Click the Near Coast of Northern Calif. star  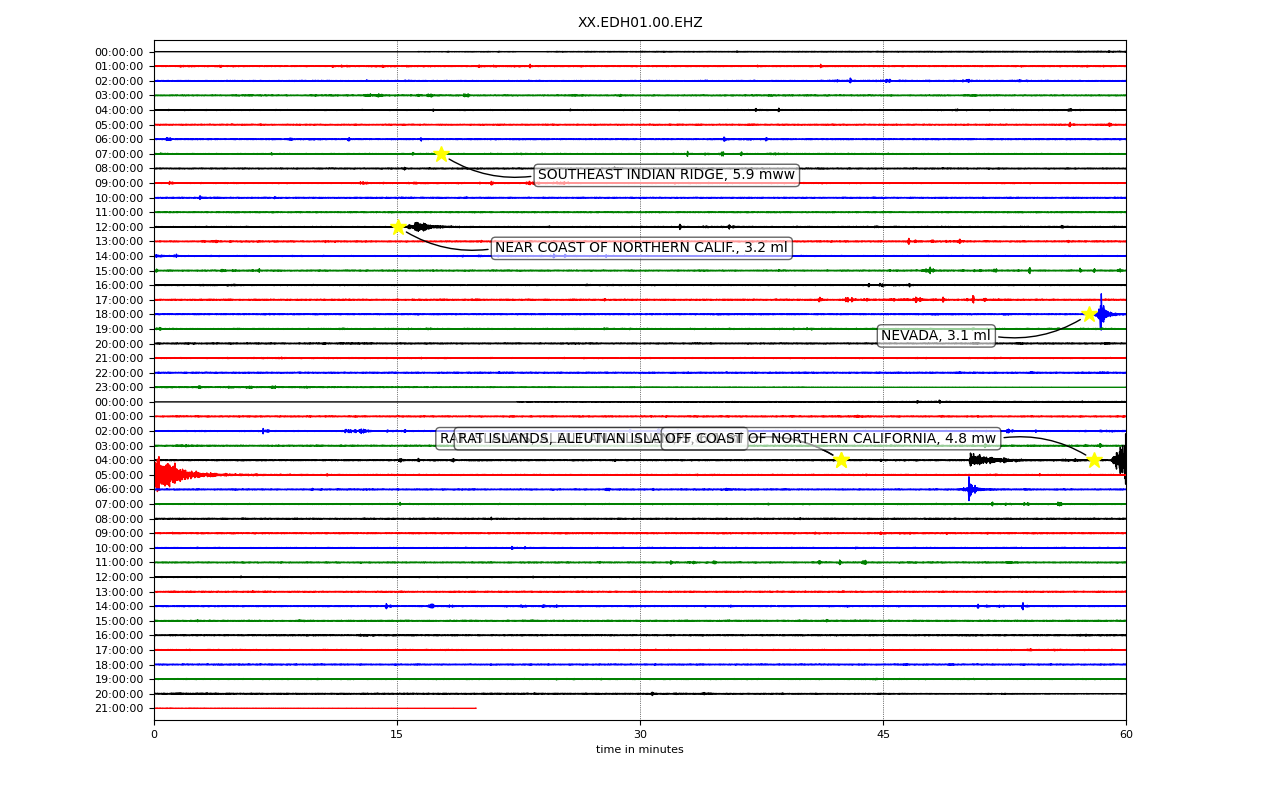tap(398, 227)
